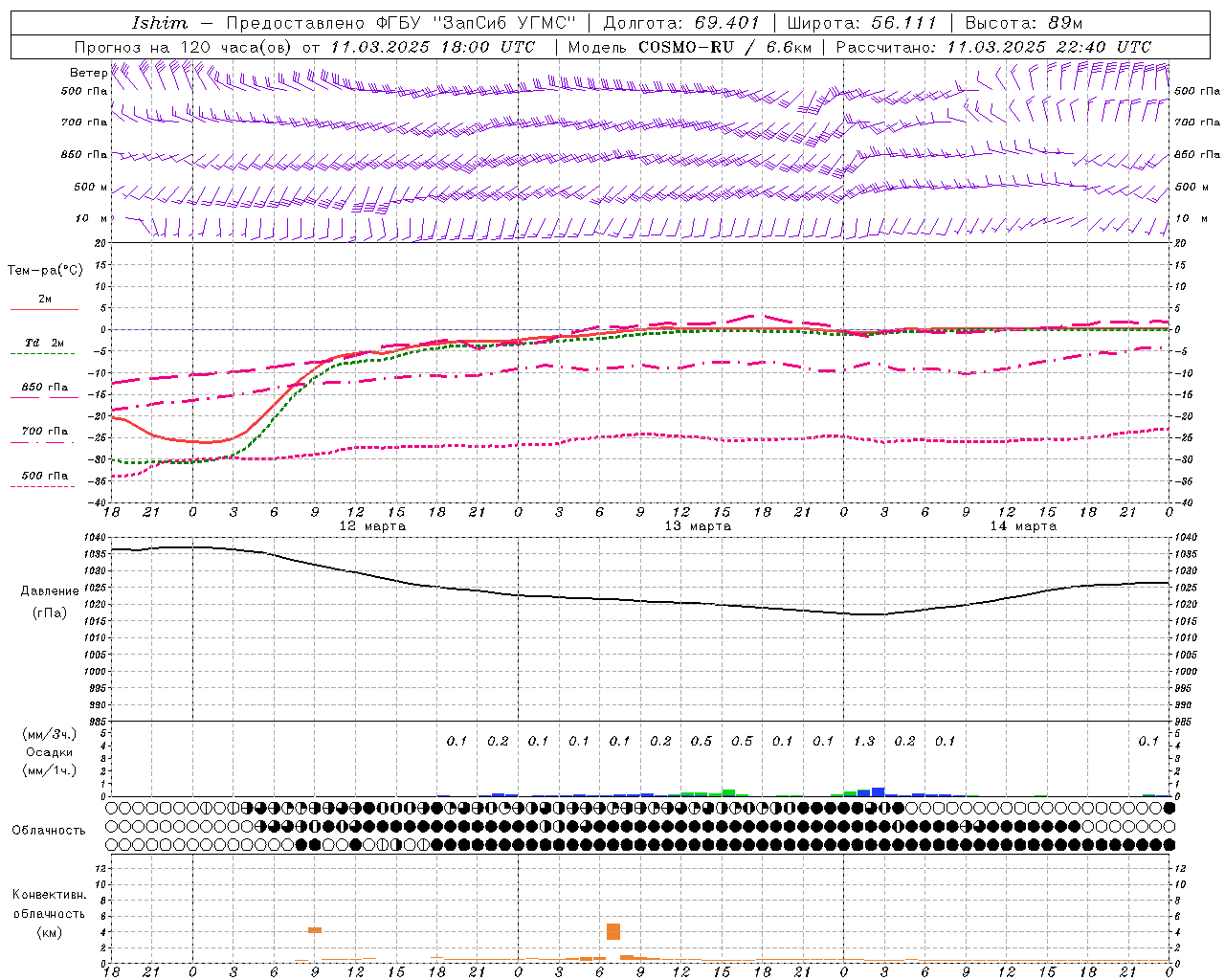
Task: Click the 'Рассчитано: 11.03.2025 22:40 UTC' text
Action: click(993, 47)
